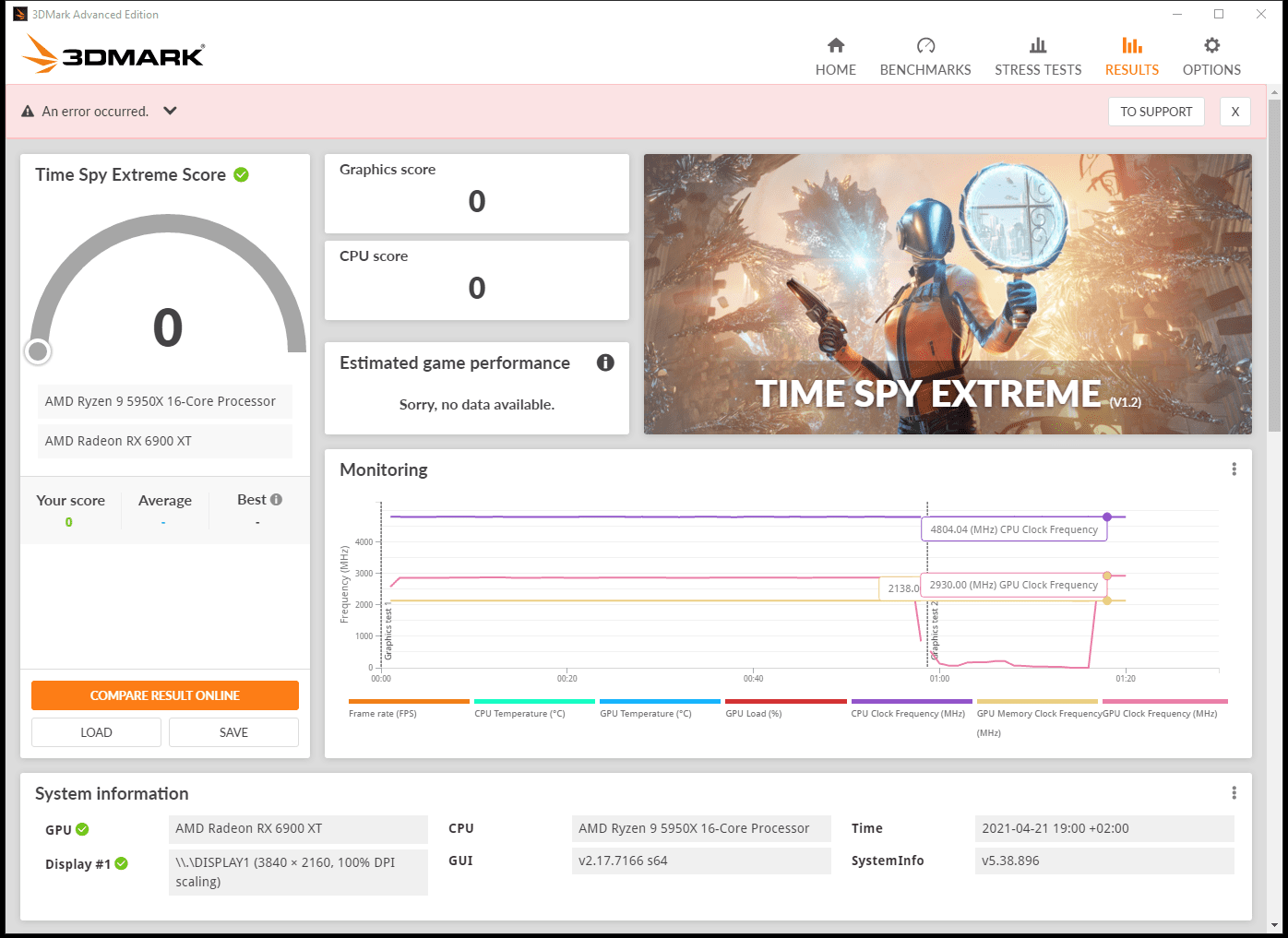Viewport: 1288px width, 938px height.
Task: Click the 2930.00 MHz GPU Clock tooltip
Action: (1014, 585)
